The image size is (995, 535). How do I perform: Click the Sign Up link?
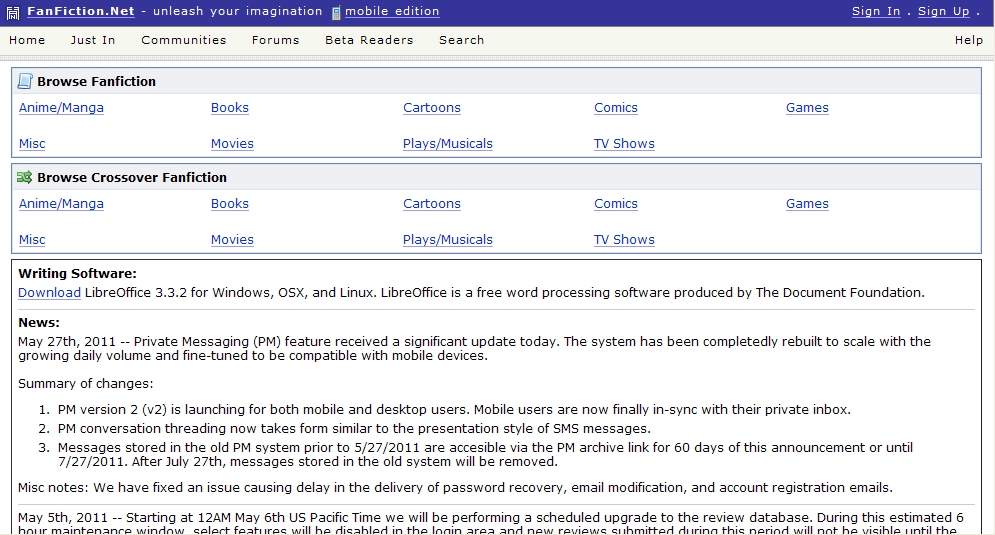(944, 11)
